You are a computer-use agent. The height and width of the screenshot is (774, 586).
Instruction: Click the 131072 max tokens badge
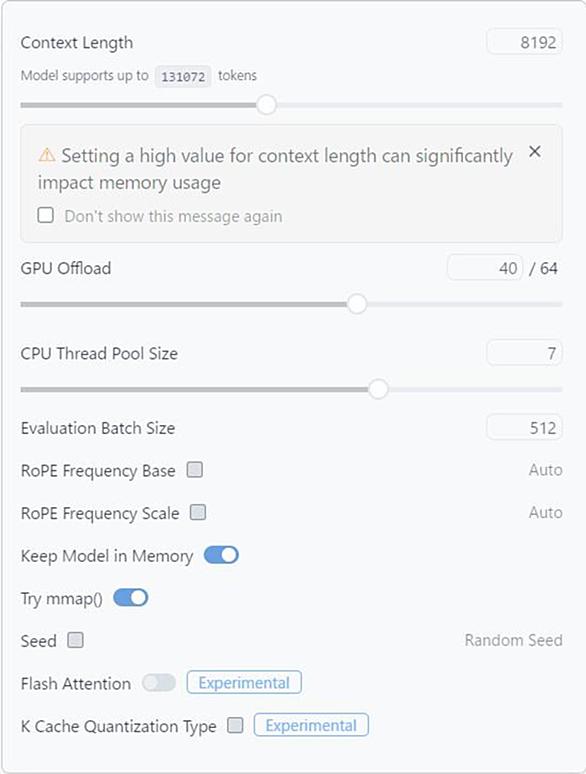(x=183, y=77)
